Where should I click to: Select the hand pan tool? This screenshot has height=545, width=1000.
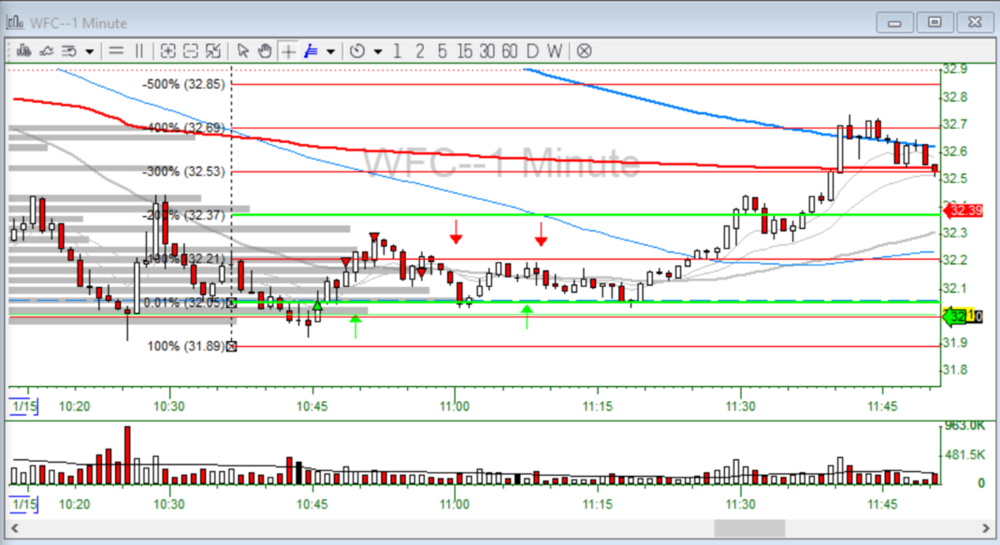[x=265, y=51]
